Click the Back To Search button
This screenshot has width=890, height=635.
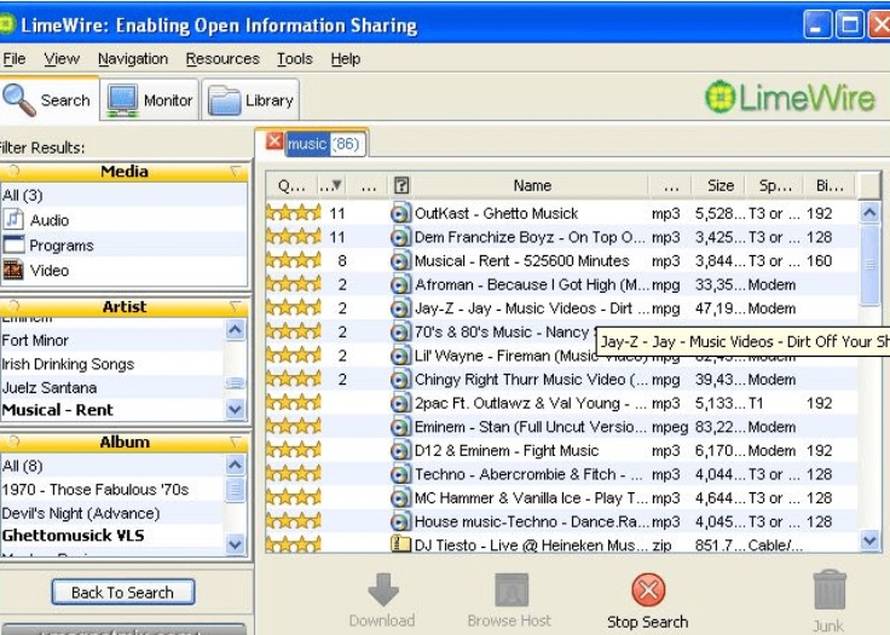pos(122,592)
